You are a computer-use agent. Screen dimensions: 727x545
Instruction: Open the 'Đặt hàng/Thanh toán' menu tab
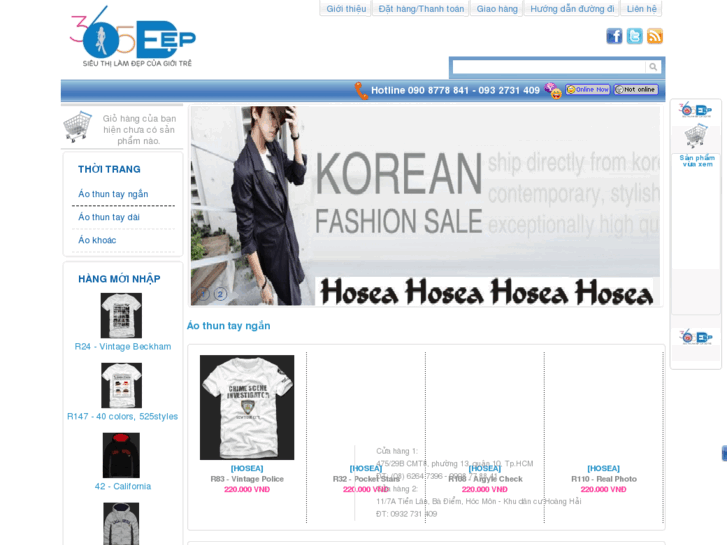[421, 9]
